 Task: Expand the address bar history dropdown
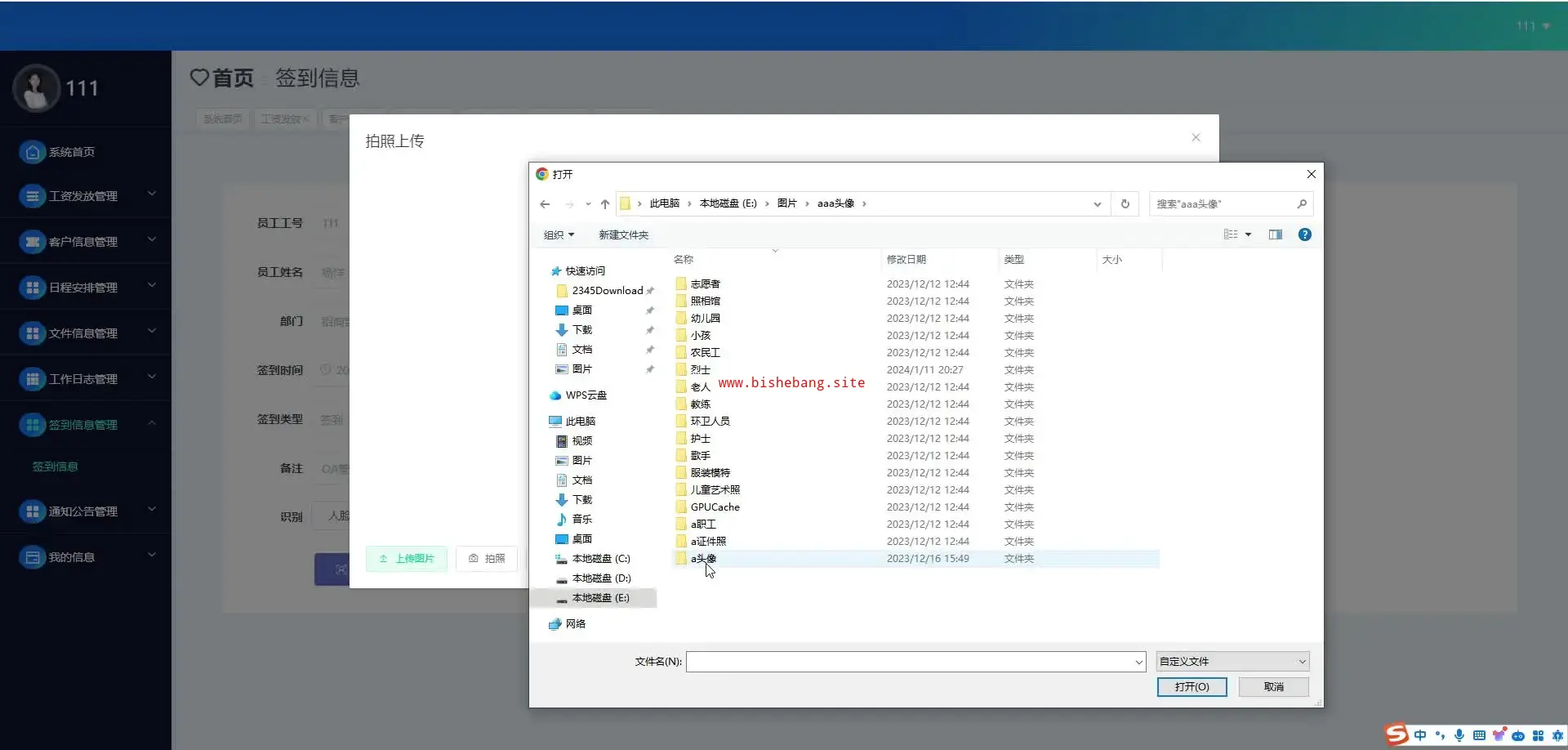[x=1097, y=204]
